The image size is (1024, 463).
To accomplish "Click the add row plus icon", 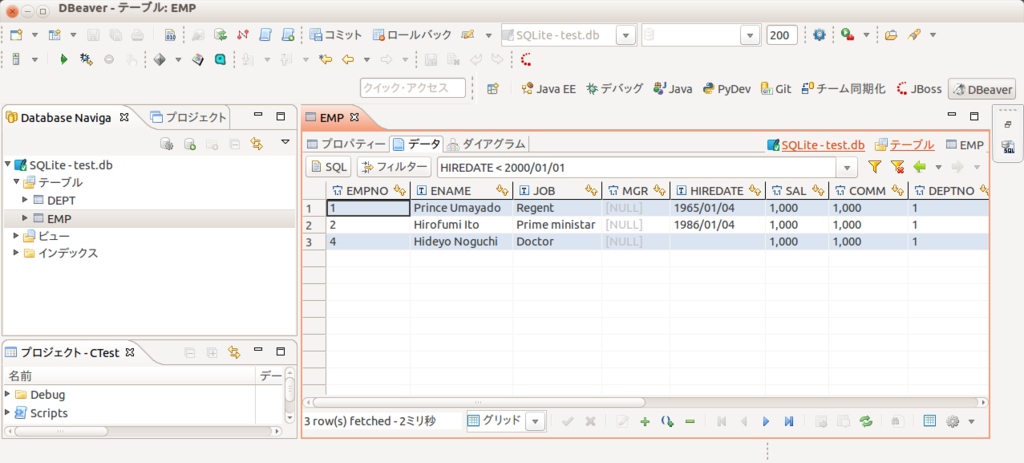I will click(x=645, y=421).
